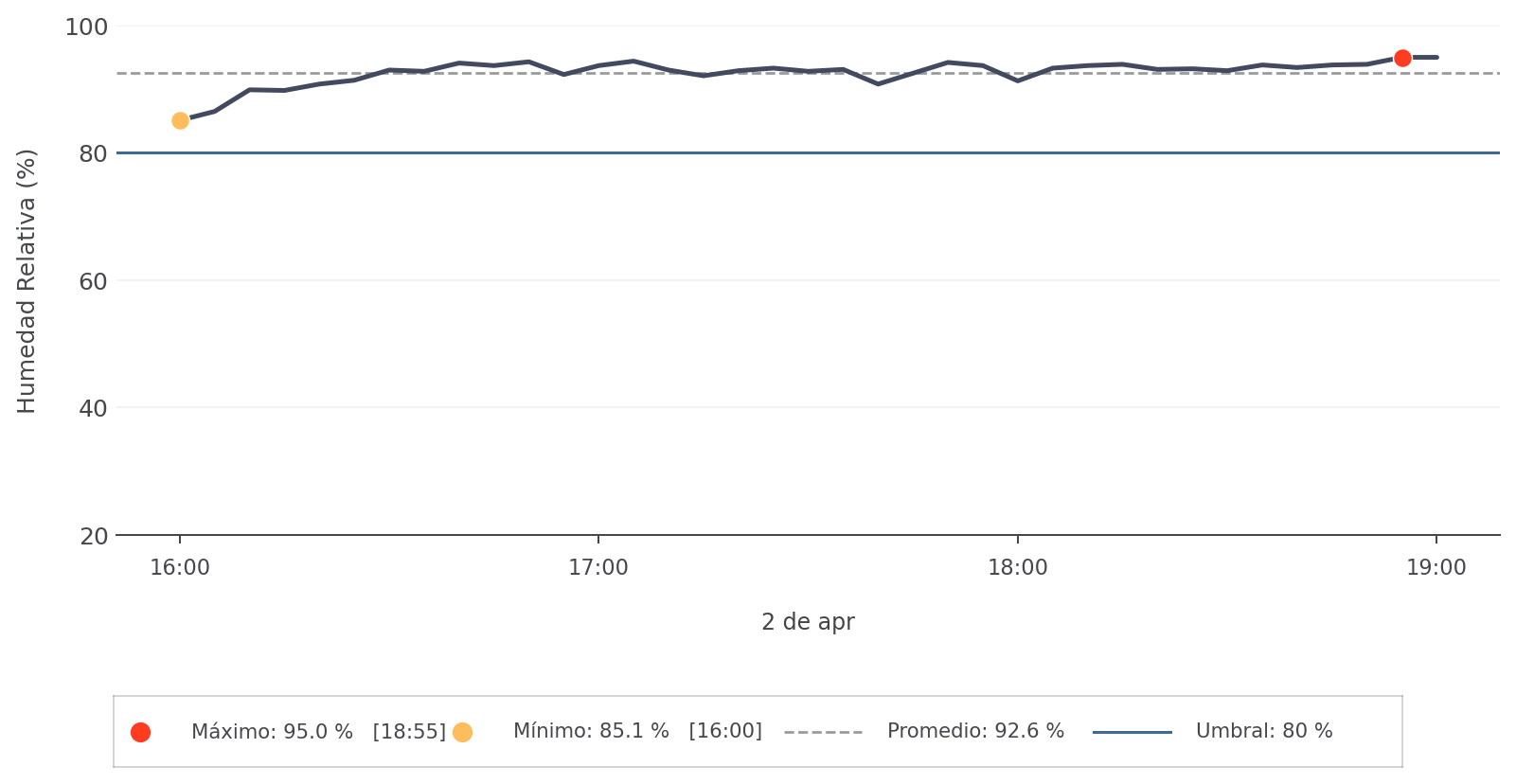
Task: Toggle the Promedio: 92.6 % legend entry
Action: [975, 732]
